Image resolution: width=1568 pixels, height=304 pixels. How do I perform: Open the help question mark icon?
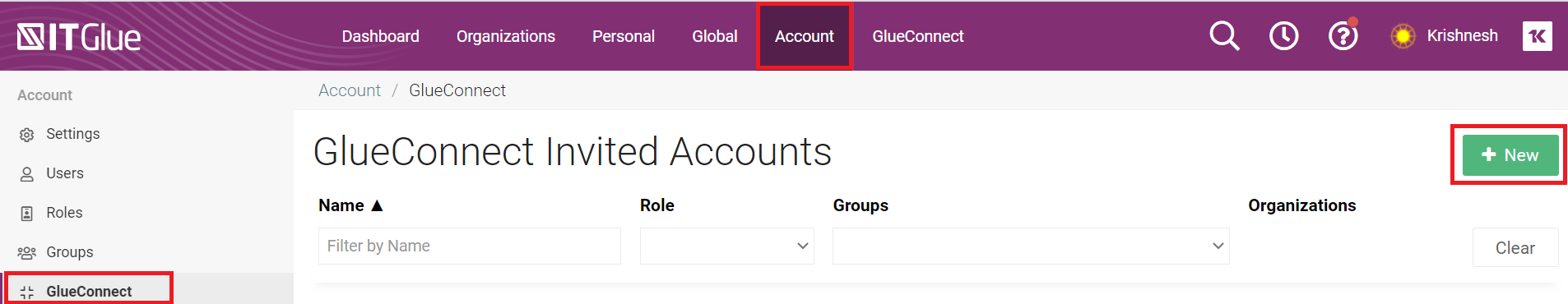click(1343, 35)
